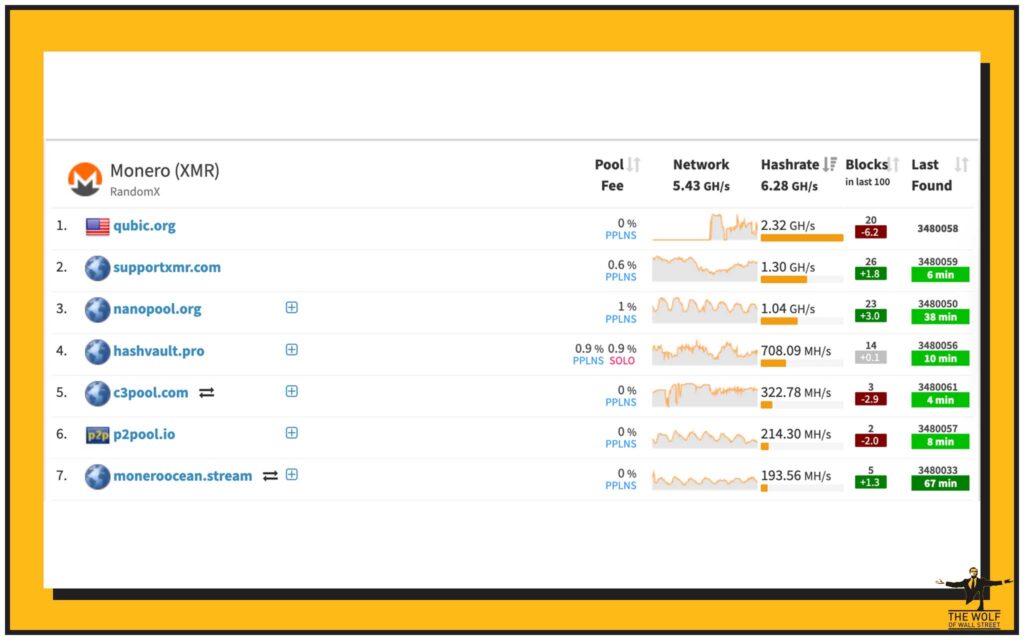The image size is (1024, 640).
Task: Click the Monero (XMR) title text
Action: 165,171
